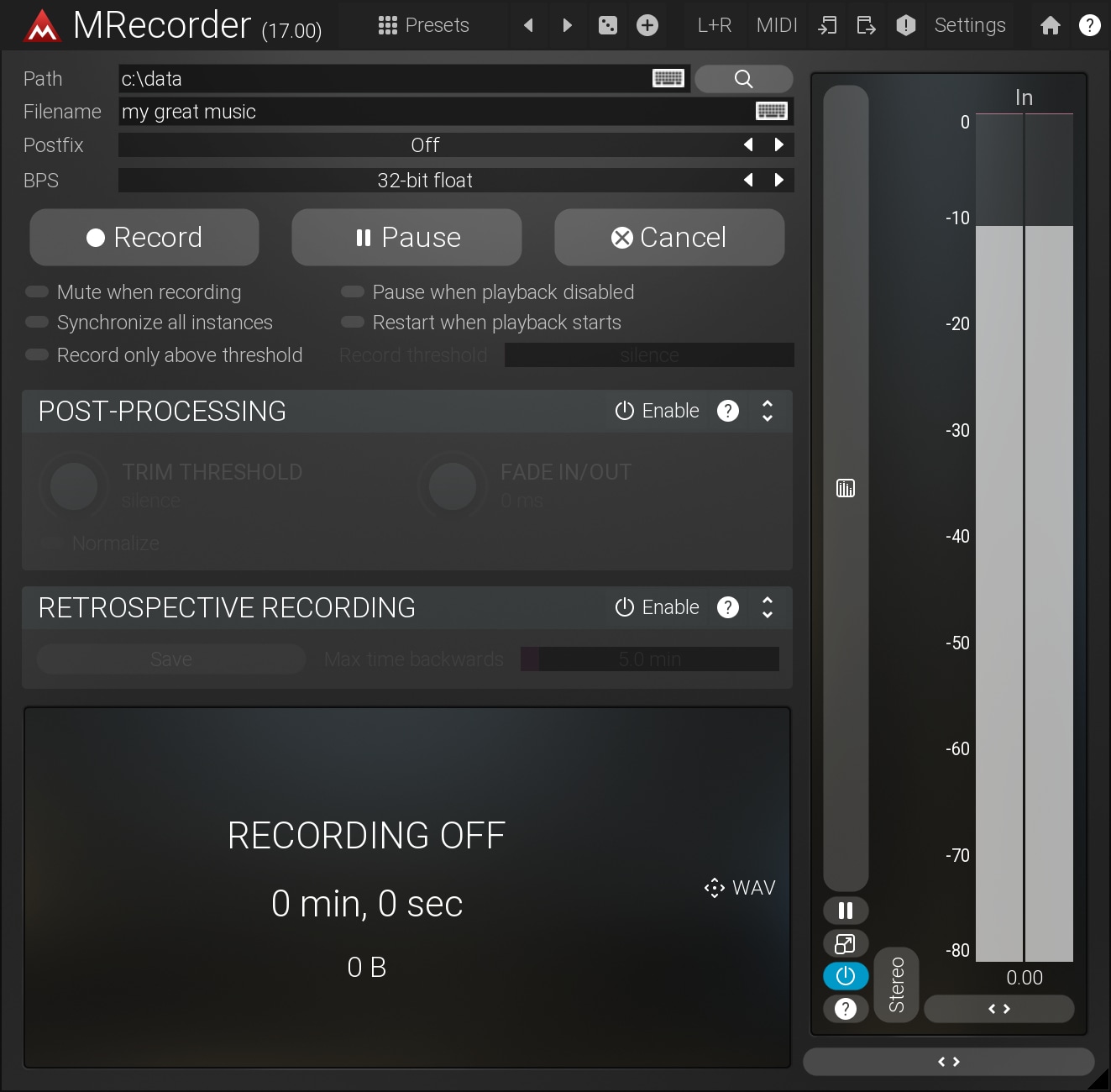Viewport: 1111px width, 1092px height.
Task: Click the blue power bypass icon
Action: (845, 976)
